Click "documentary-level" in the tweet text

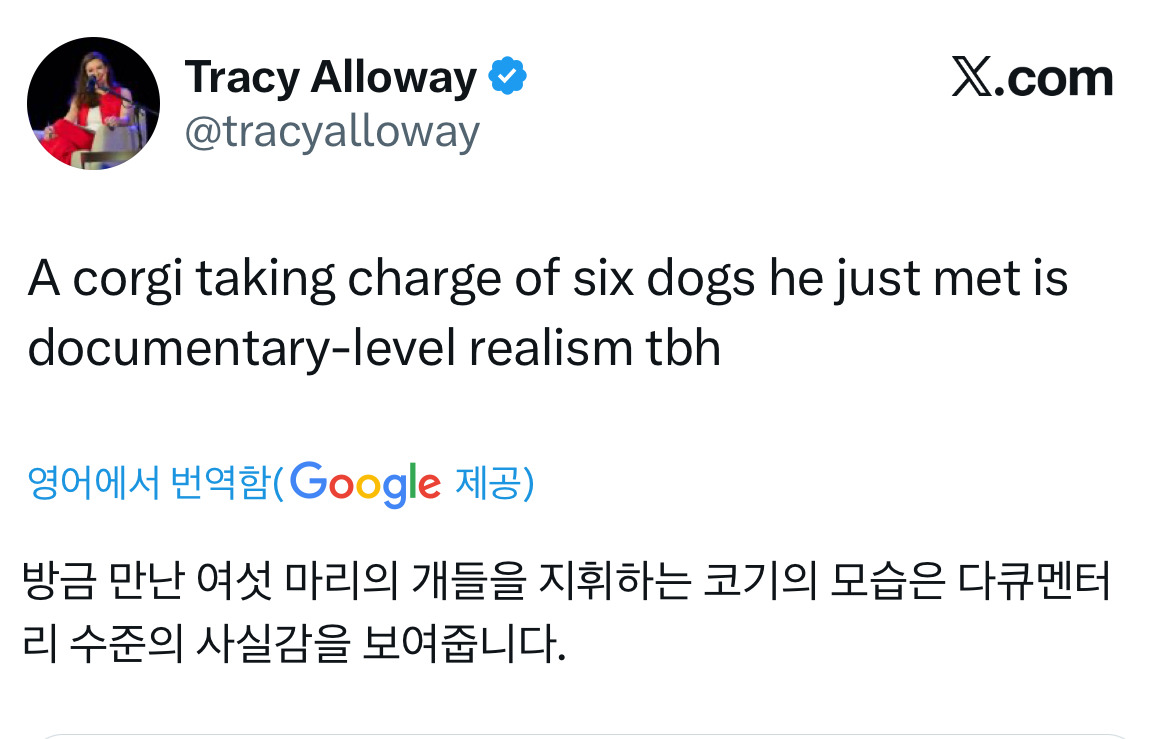241,347
